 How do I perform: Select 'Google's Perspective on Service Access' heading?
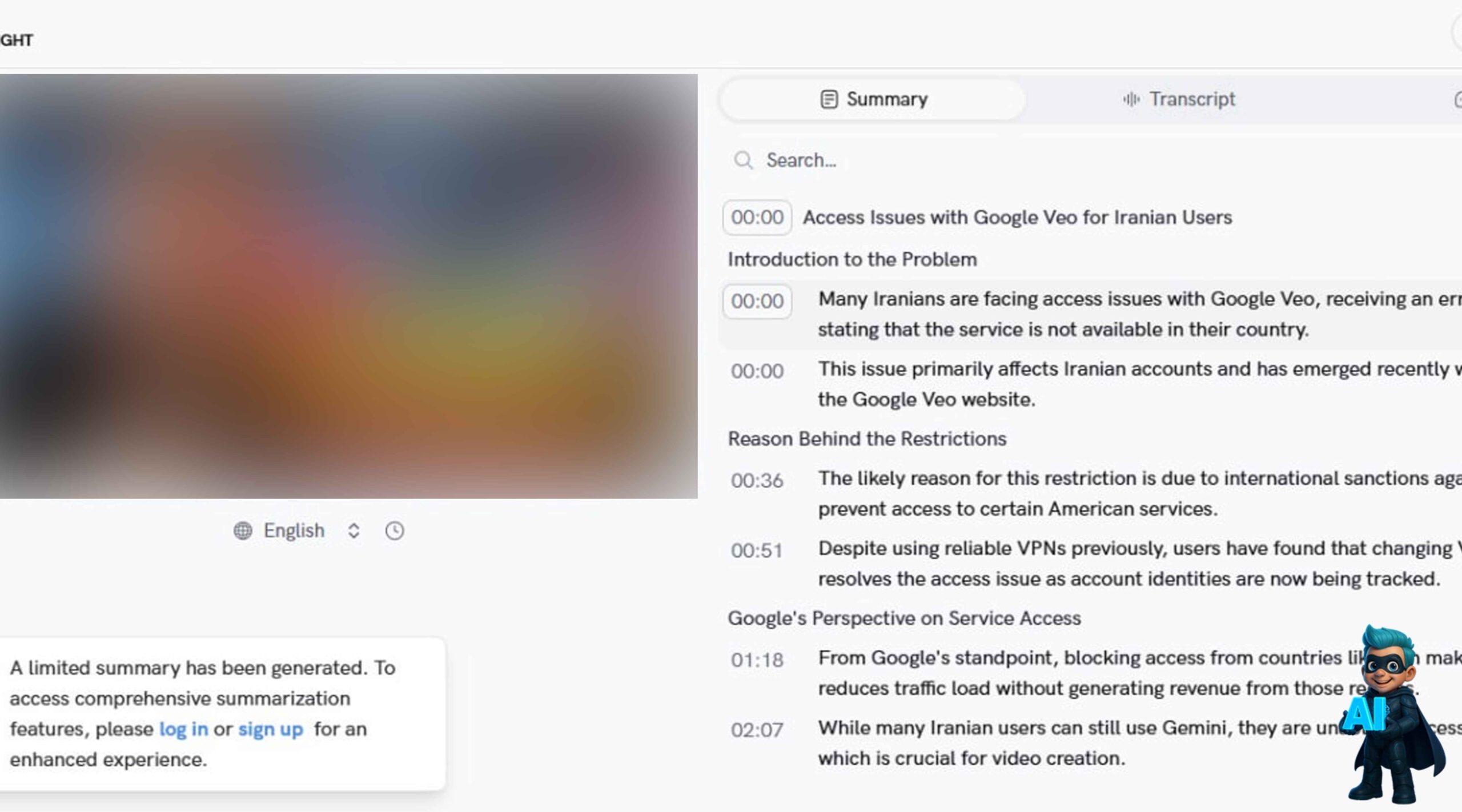(x=904, y=618)
